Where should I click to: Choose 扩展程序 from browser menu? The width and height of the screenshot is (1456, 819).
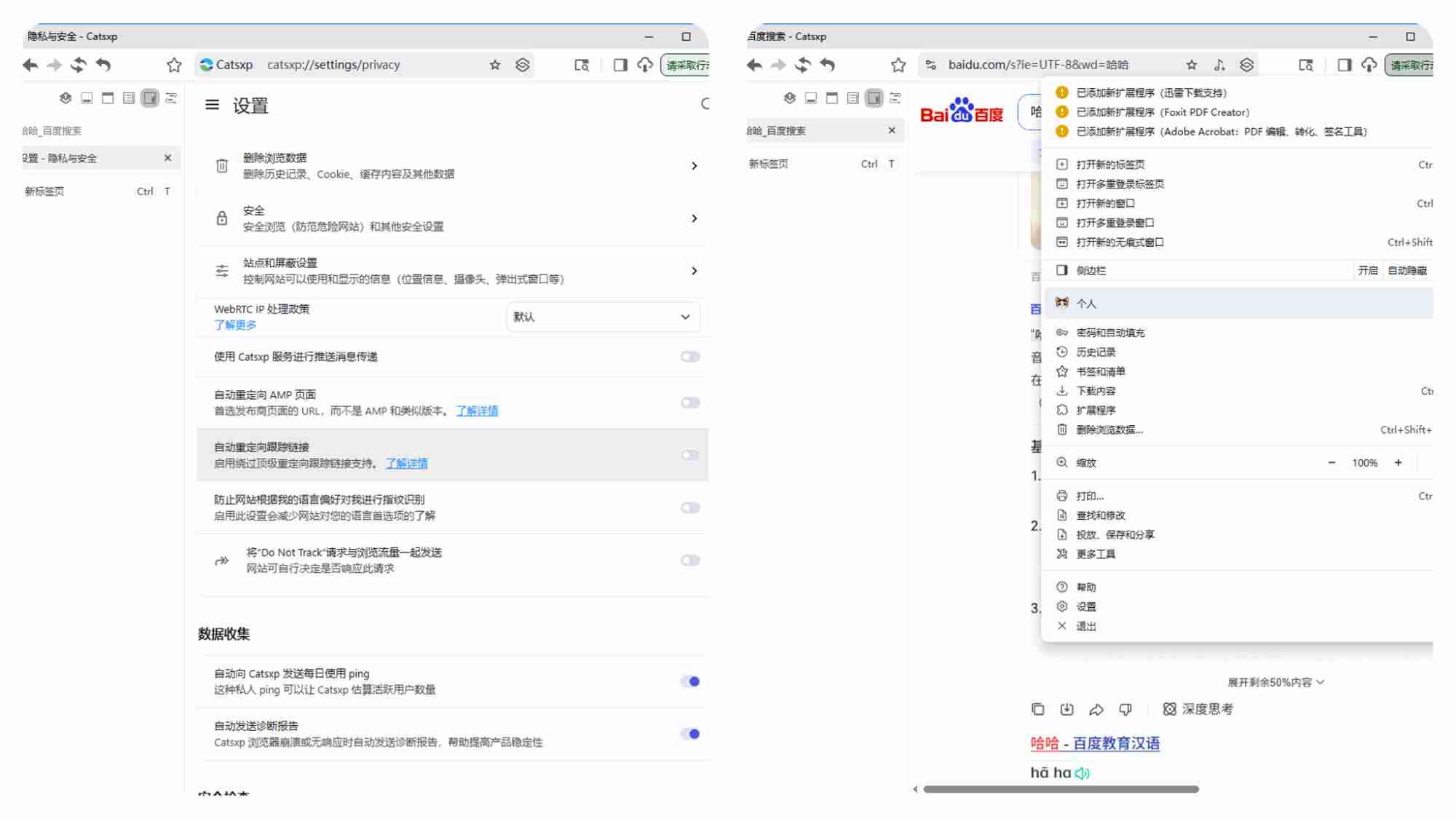pos(1096,411)
